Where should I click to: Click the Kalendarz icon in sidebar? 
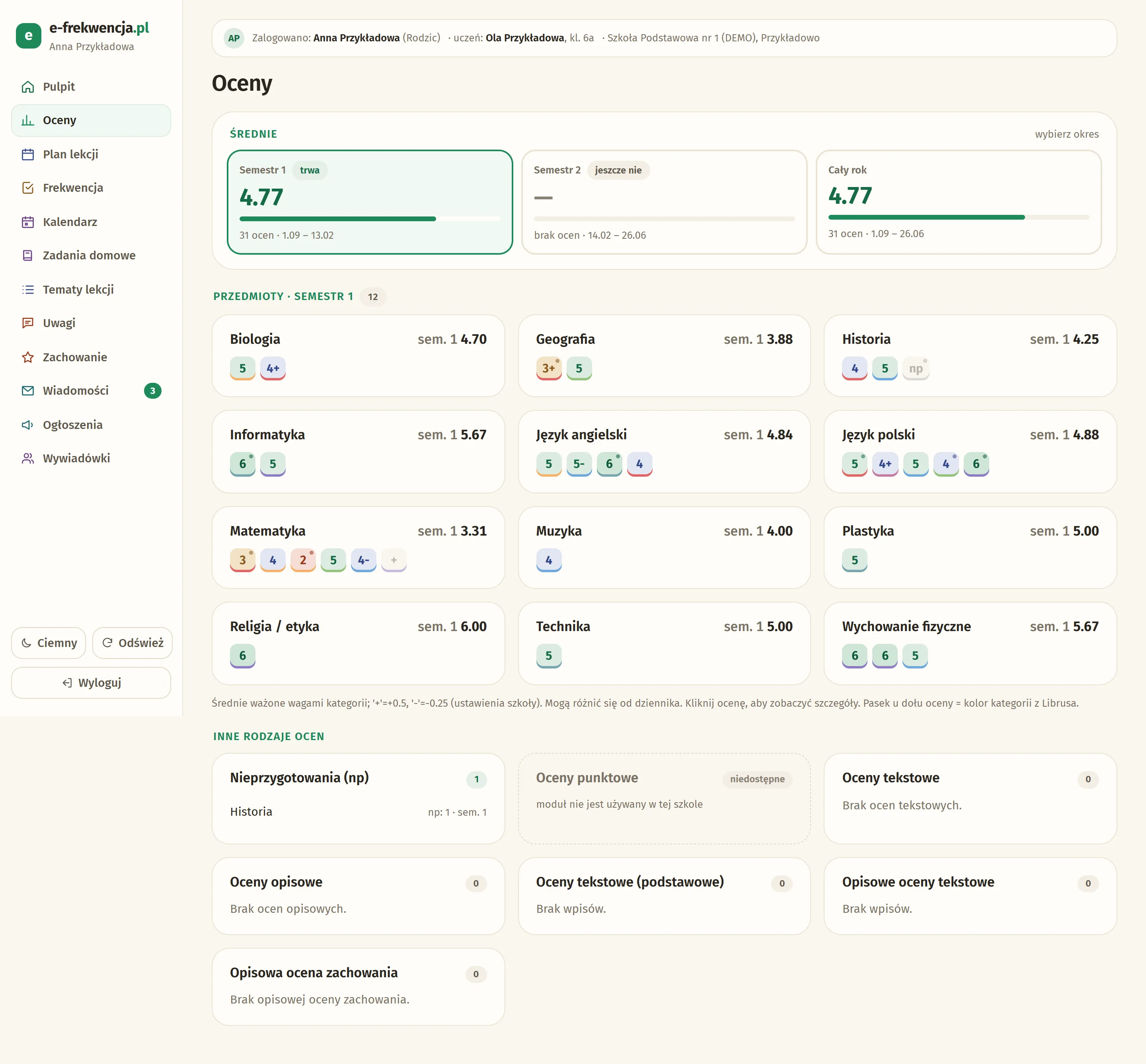27,222
